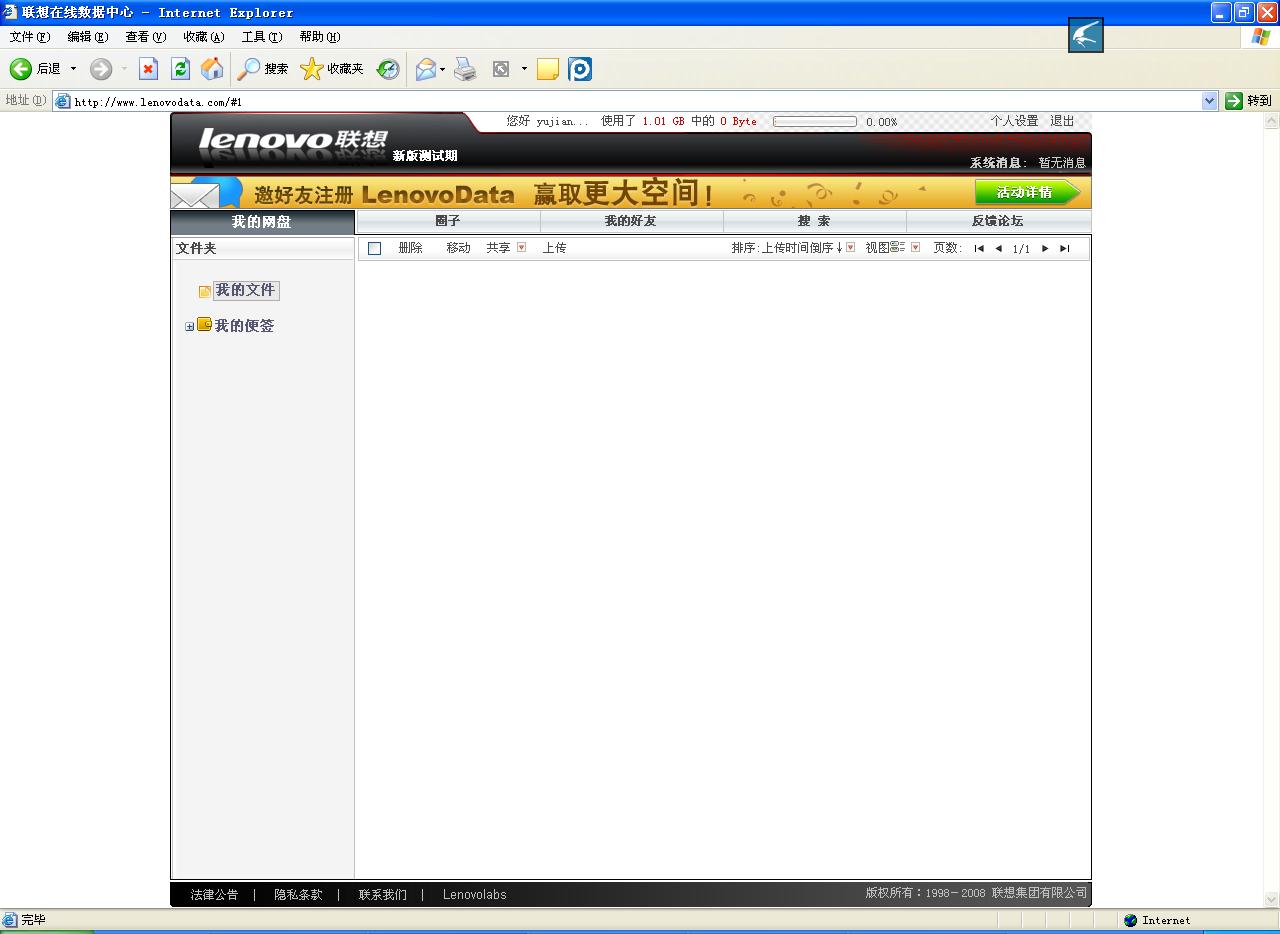Image resolution: width=1280 pixels, height=934 pixels.
Task: Select the My Files folder icon
Action: click(x=204, y=292)
